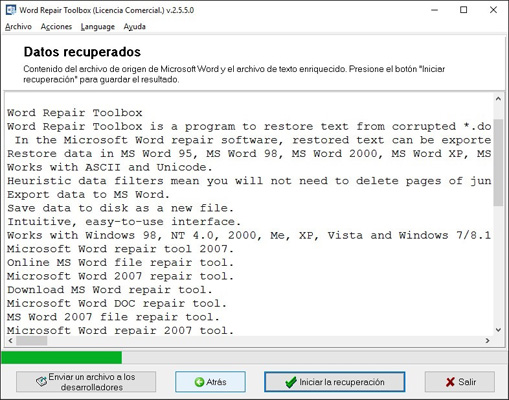Open the Ayuda menu

pos(135,27)
